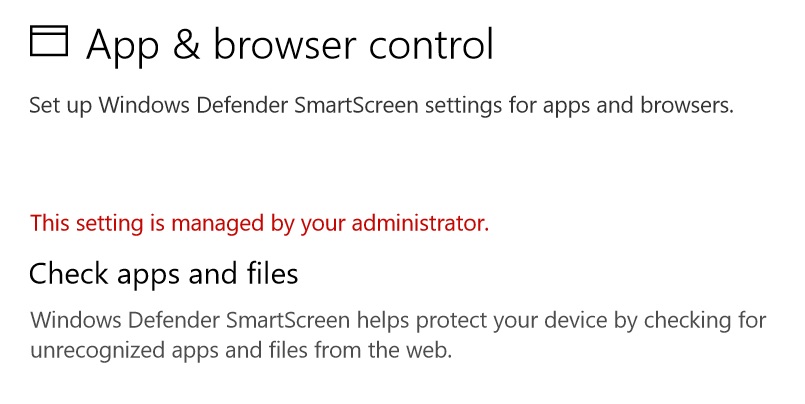
Task: Click the word "control" in the title
Action: (431, 45)
